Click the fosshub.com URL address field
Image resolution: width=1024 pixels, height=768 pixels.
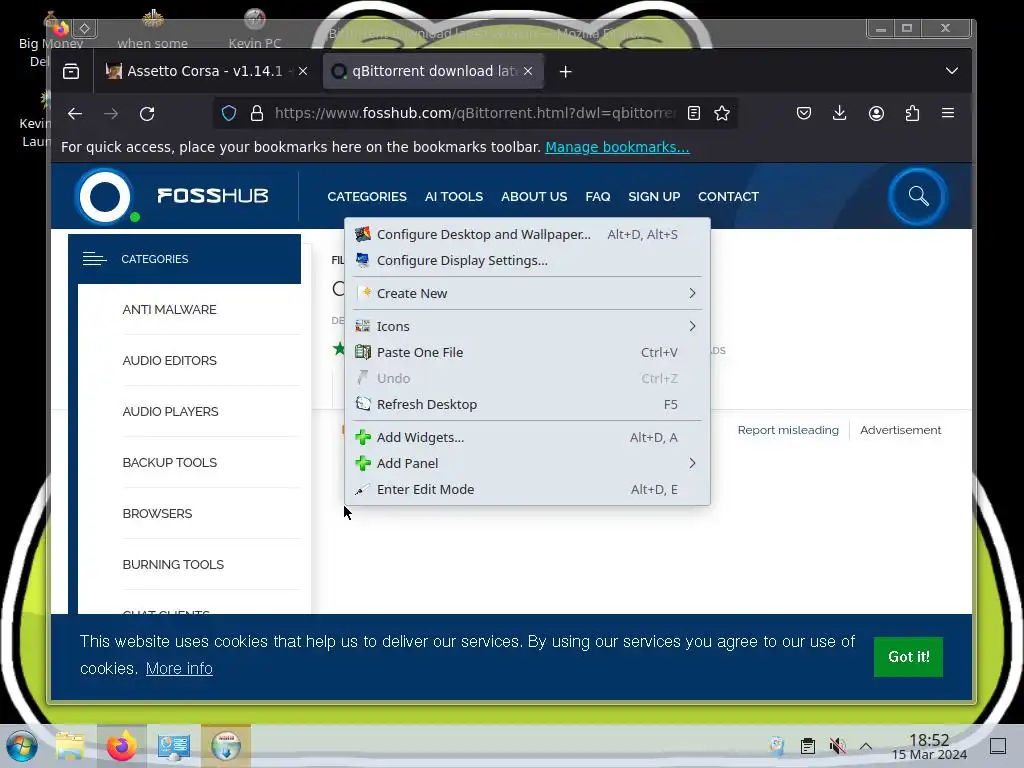tap(475, 113)
